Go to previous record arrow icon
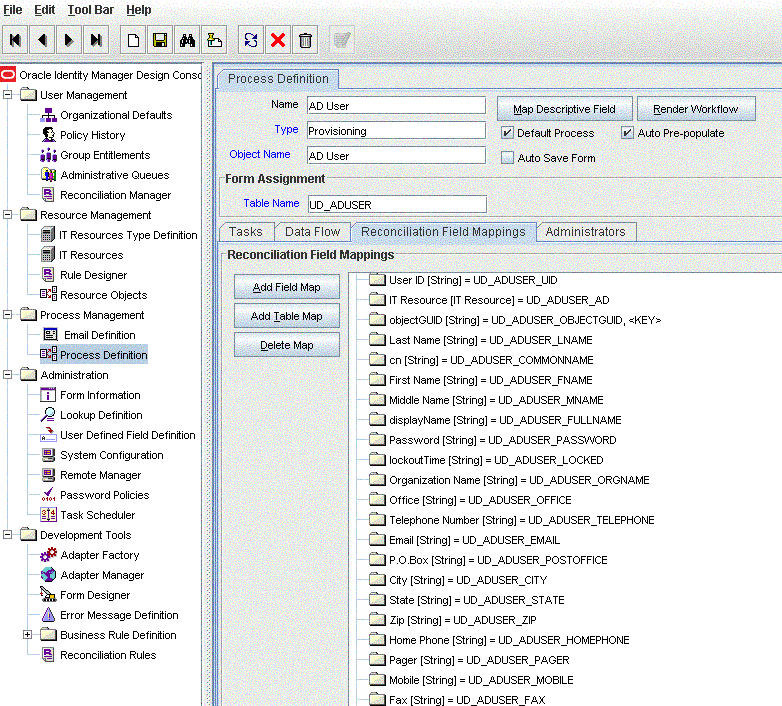Image resolution: width=782 pixels, height=706 pixels. click(x=42, y=40)
